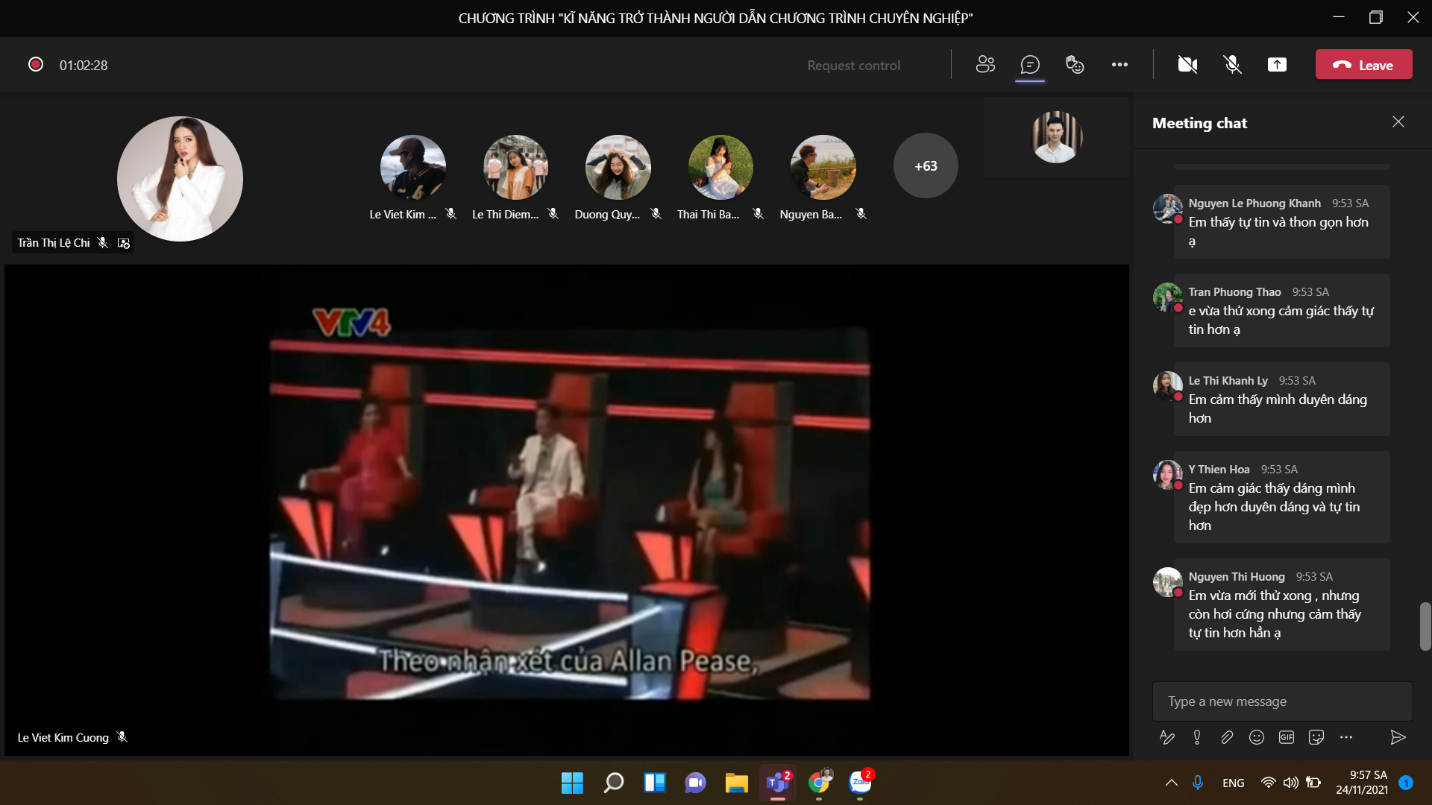1432x805 pixels.
Task: Open the reactions and raise hand icon
Action: coord(1075,65)
